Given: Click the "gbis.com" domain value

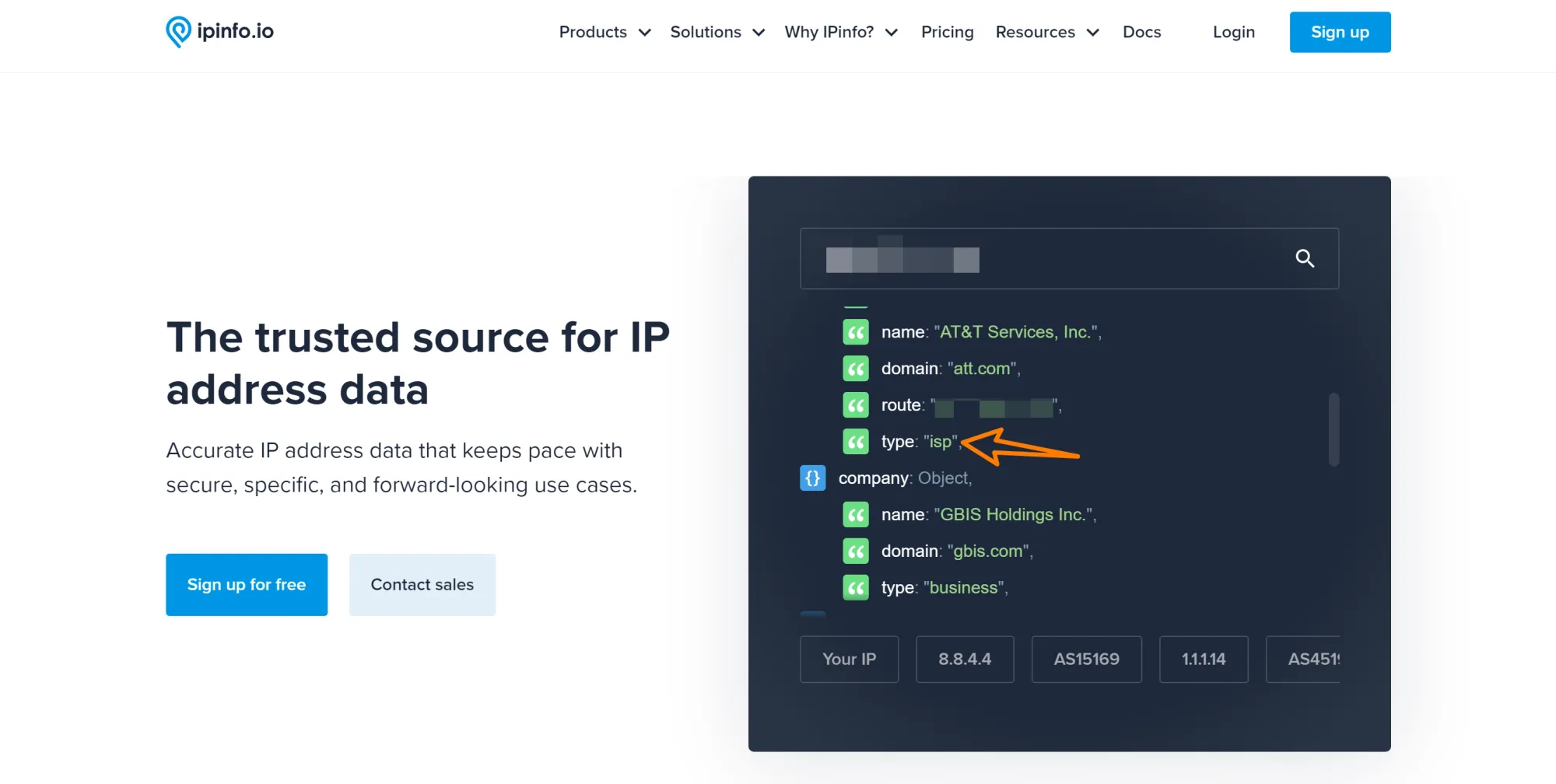Looking at the screenshot, I should (988, 551).
